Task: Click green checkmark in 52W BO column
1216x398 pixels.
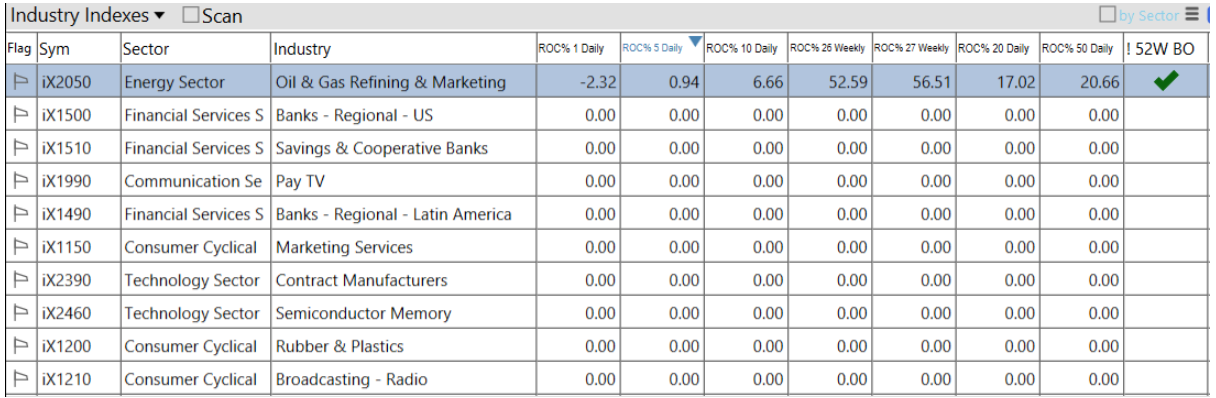Action: (x=1166, y=83)
